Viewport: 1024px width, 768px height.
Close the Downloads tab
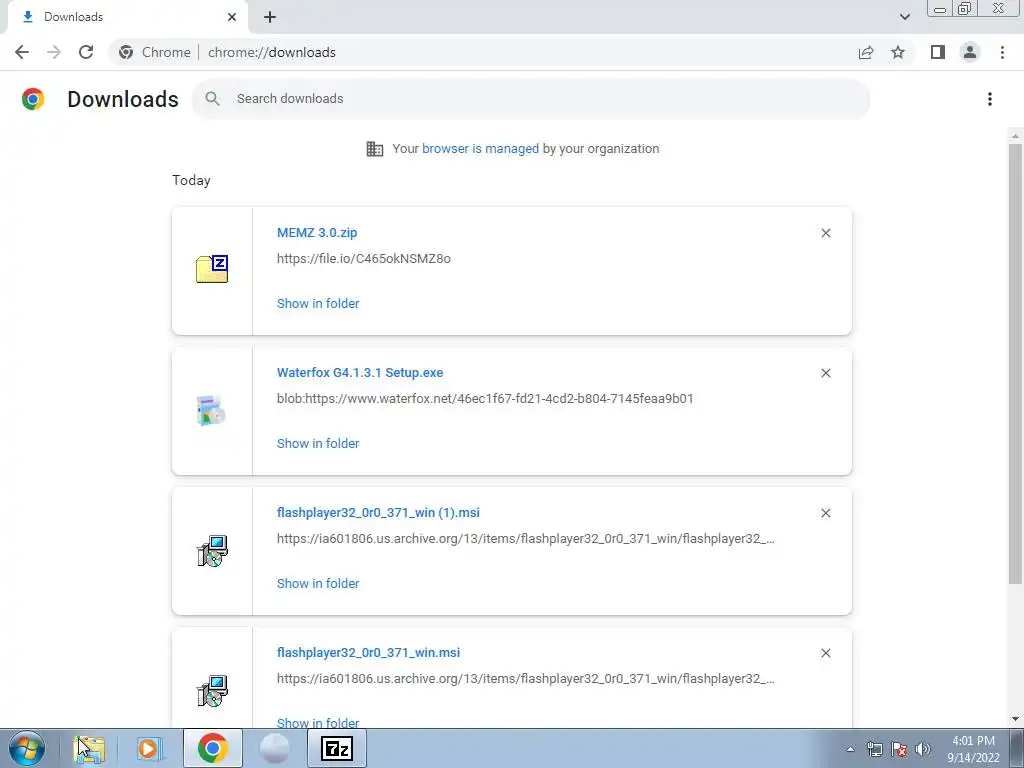click(232, 17)
